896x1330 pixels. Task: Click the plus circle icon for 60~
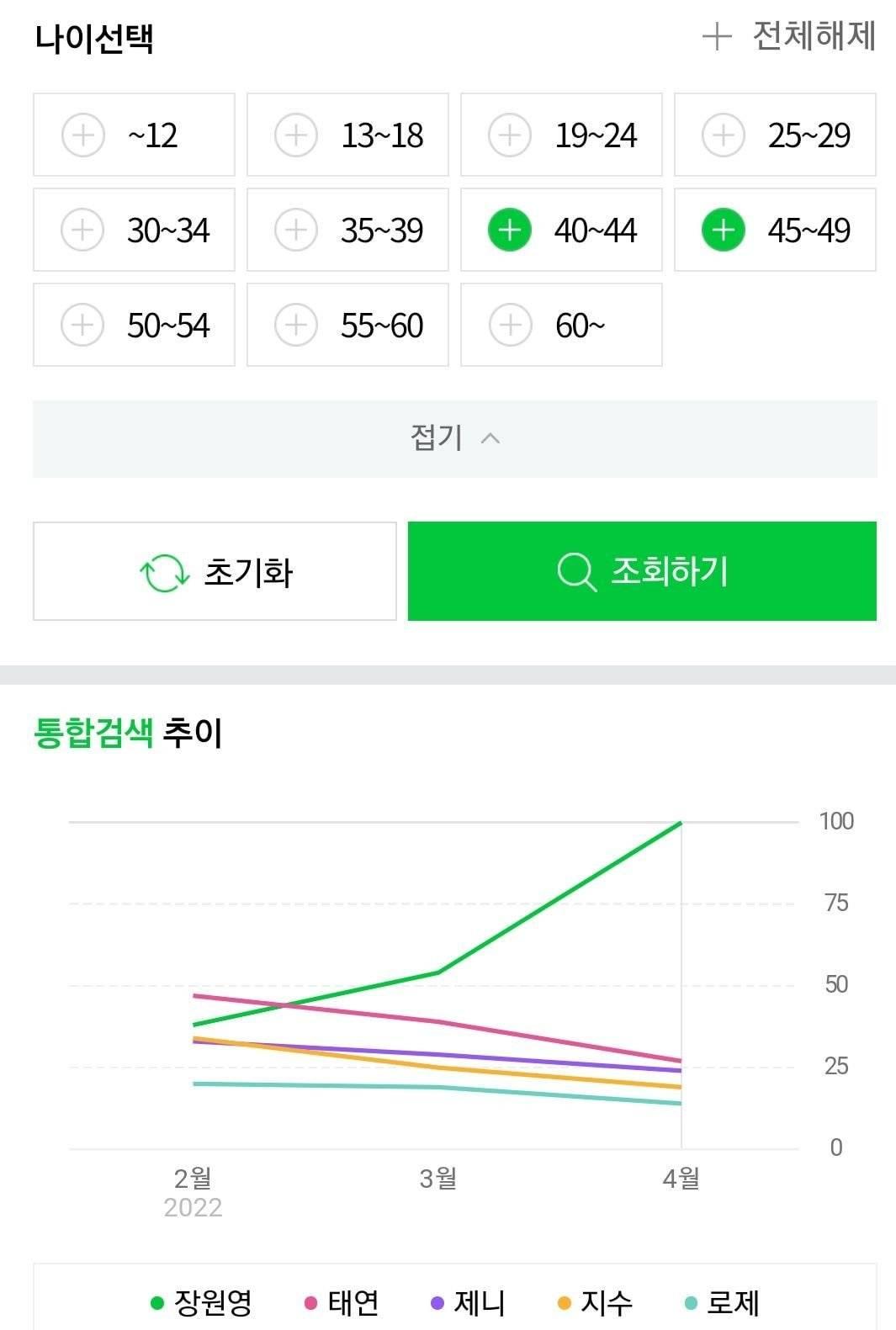(511, 326)
